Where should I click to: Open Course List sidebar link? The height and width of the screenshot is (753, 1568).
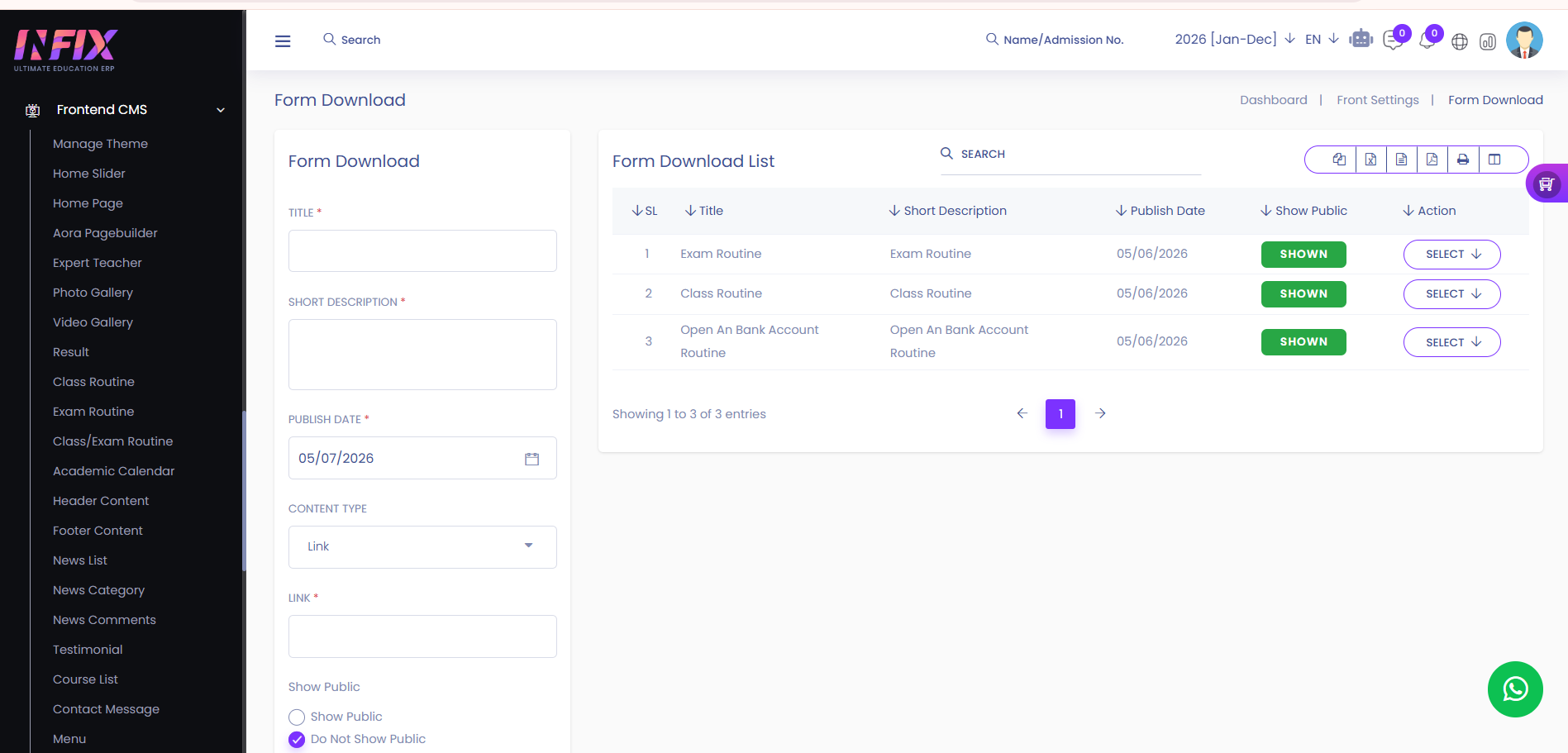[x=85, y=679]
